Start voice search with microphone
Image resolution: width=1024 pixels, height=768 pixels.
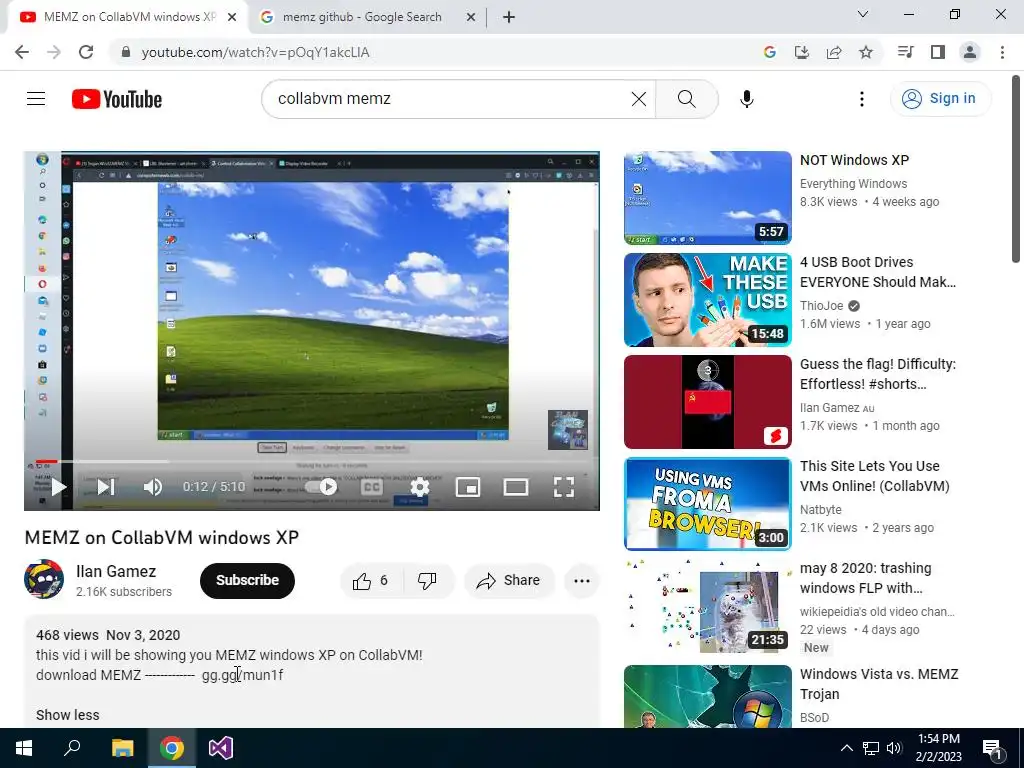746,99
